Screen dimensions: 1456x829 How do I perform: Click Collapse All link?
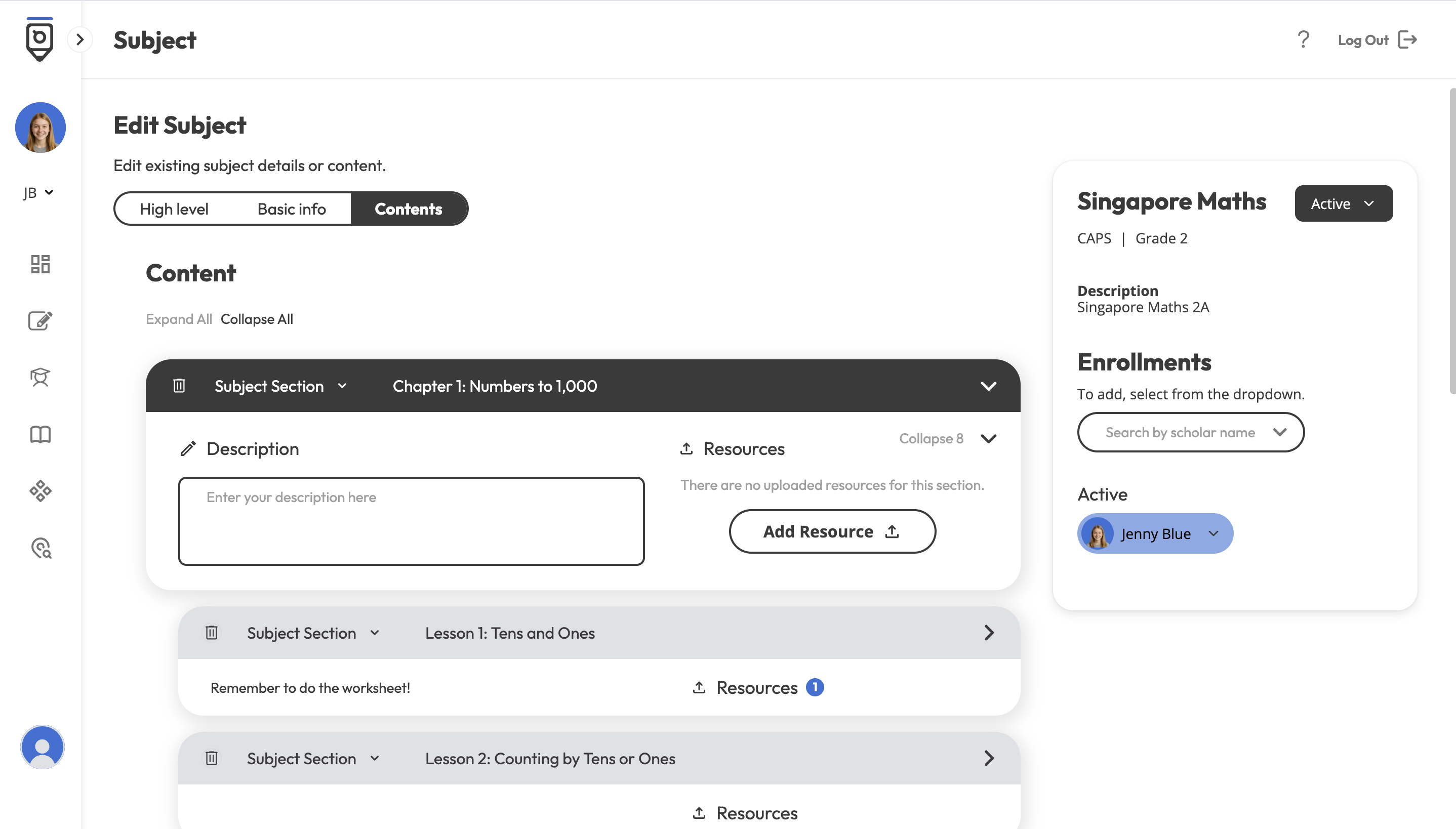coord(257,319)
